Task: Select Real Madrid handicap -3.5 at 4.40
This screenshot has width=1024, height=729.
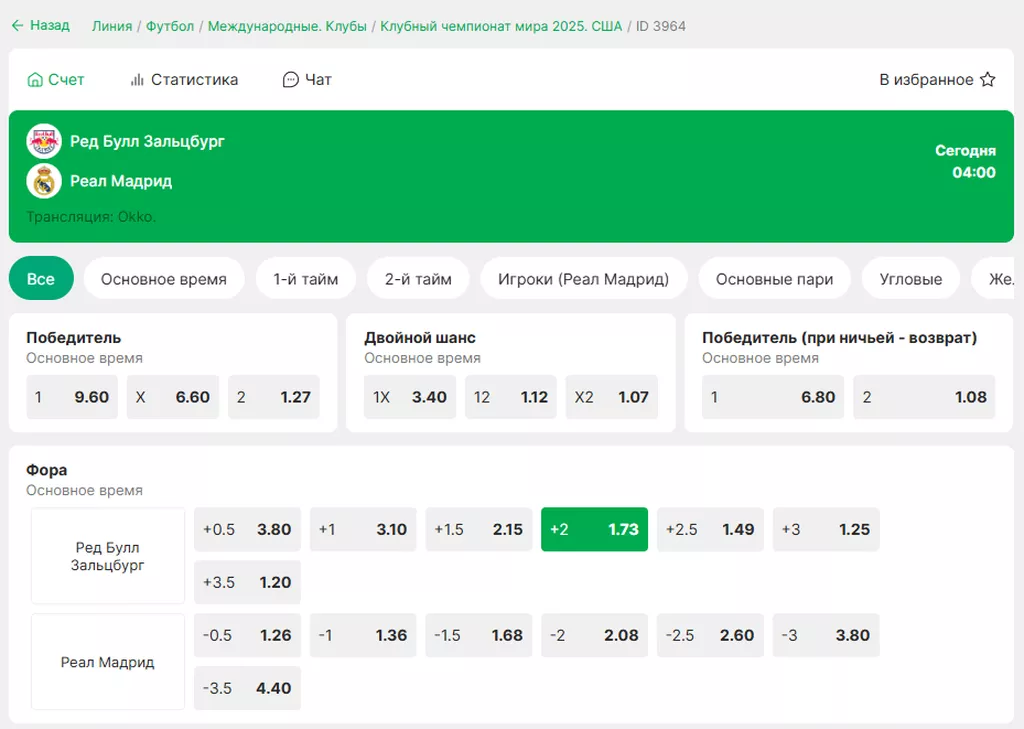Action: point(248,688)
